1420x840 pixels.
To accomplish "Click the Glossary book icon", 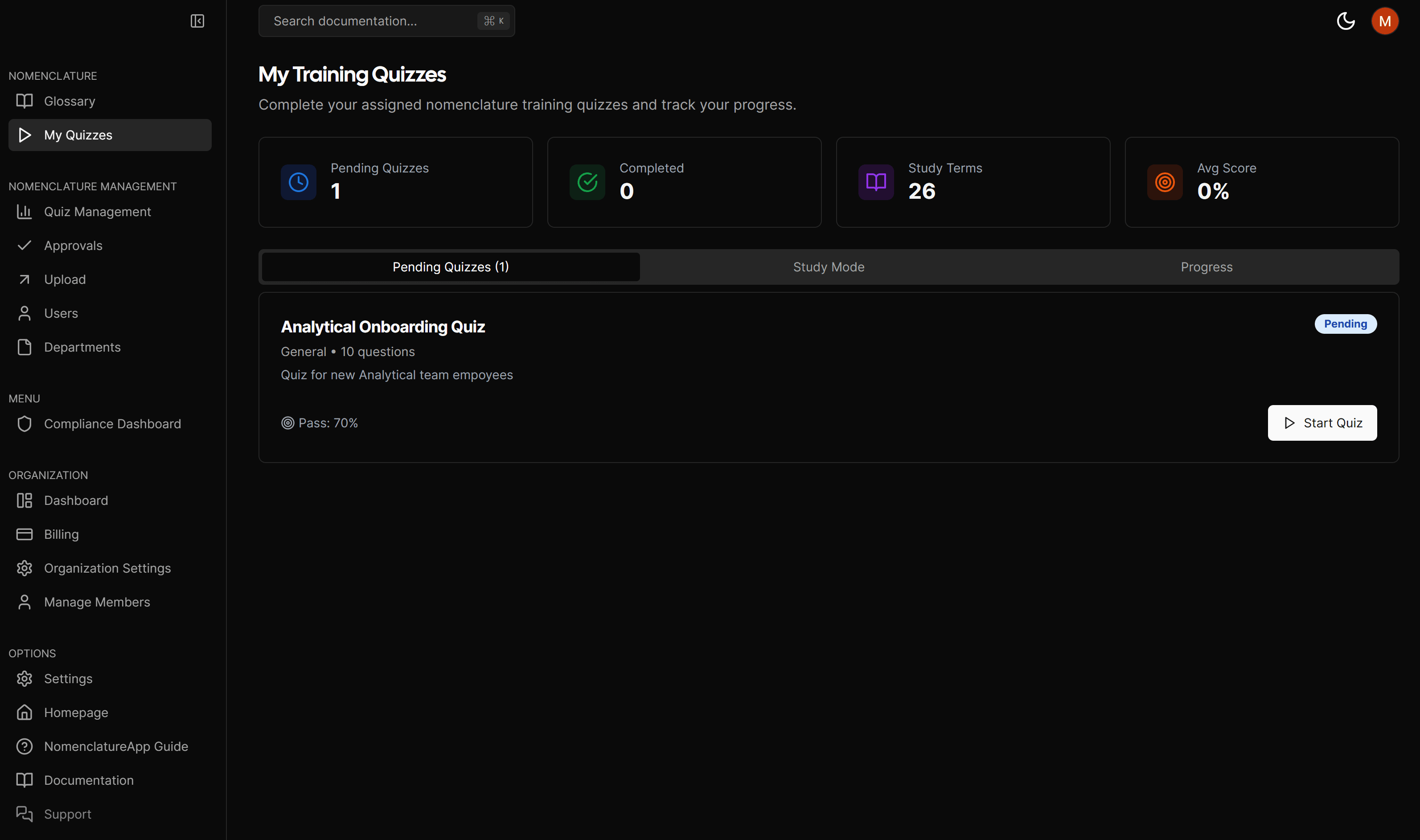I will coord(25,101).
